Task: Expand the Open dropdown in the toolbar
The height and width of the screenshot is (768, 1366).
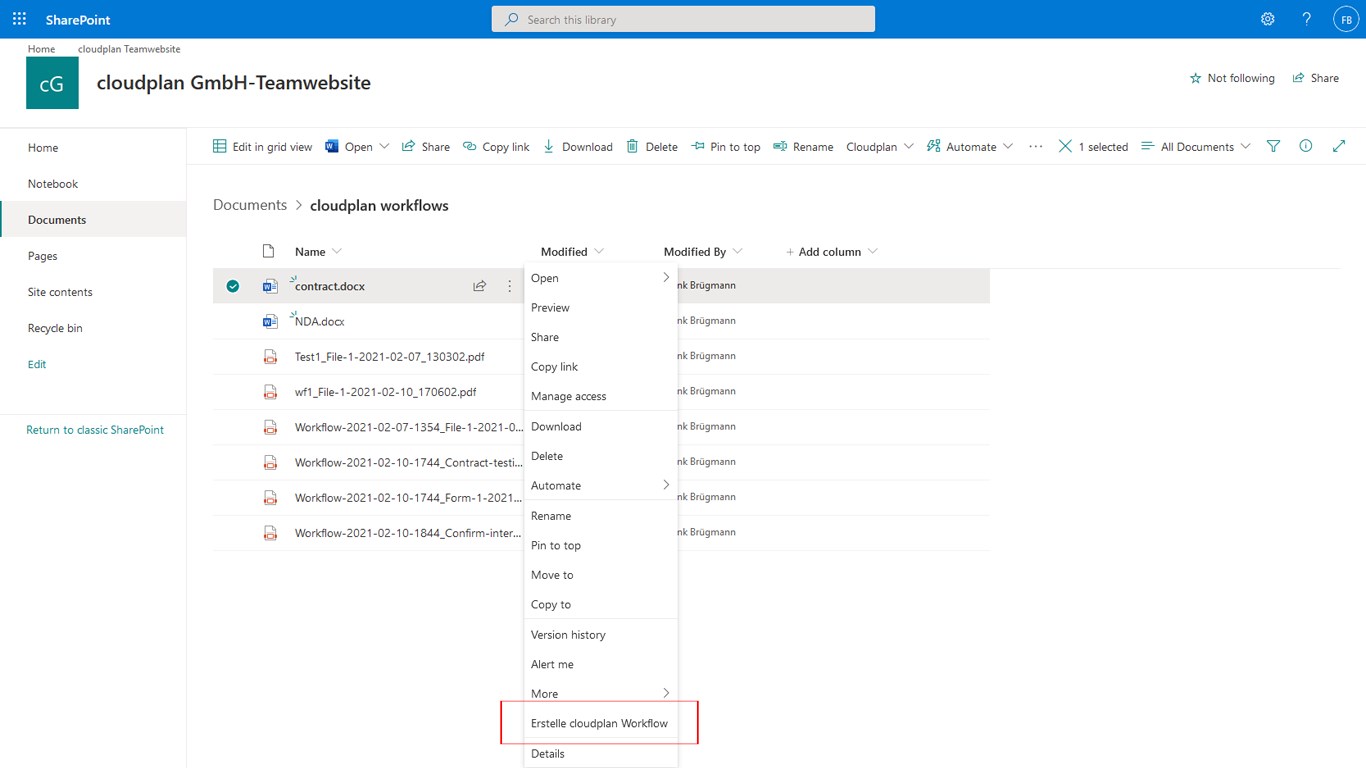Action: 385,146
